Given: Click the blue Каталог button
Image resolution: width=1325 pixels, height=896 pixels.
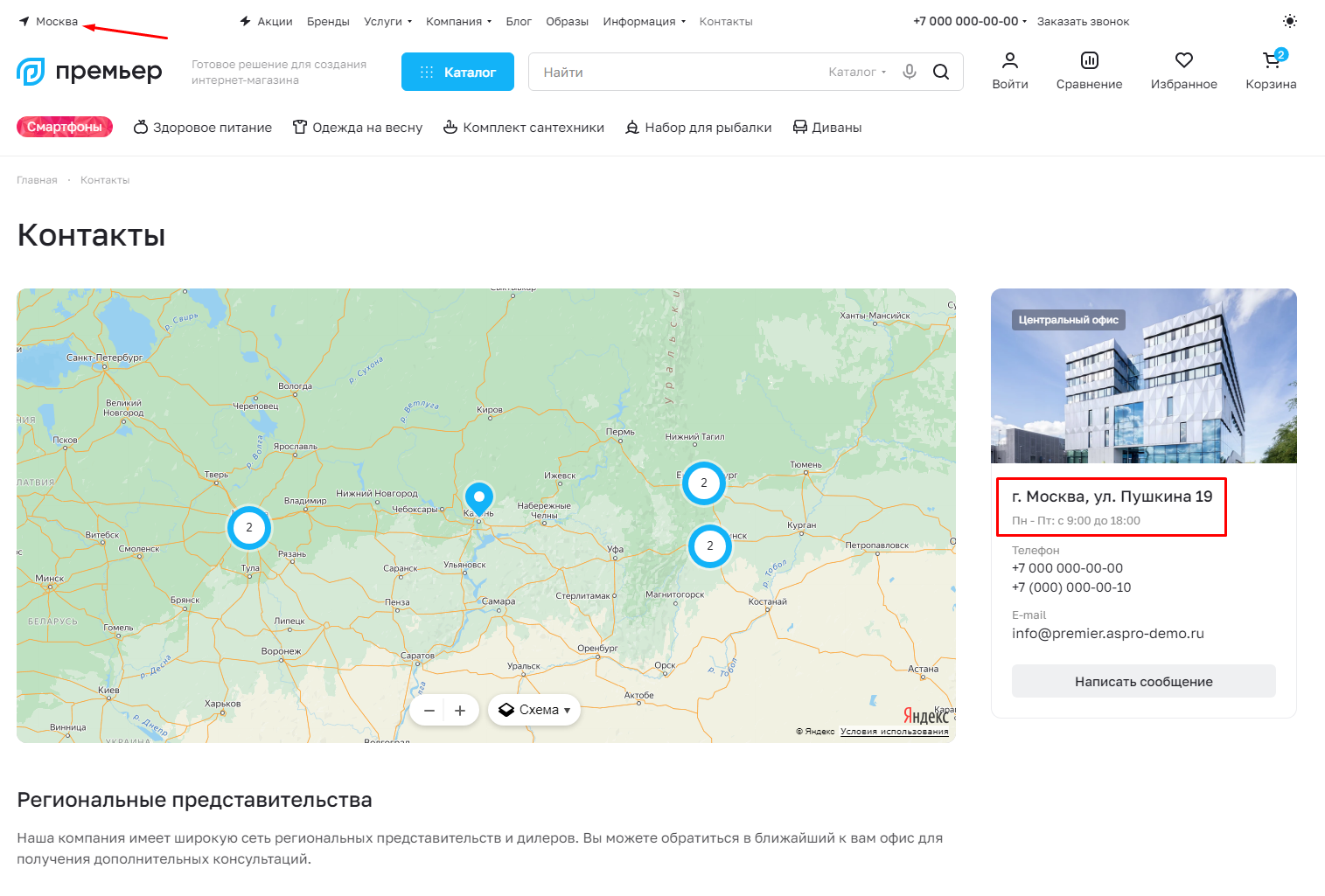Looking at the screenshot, I should tap(457, 72).
